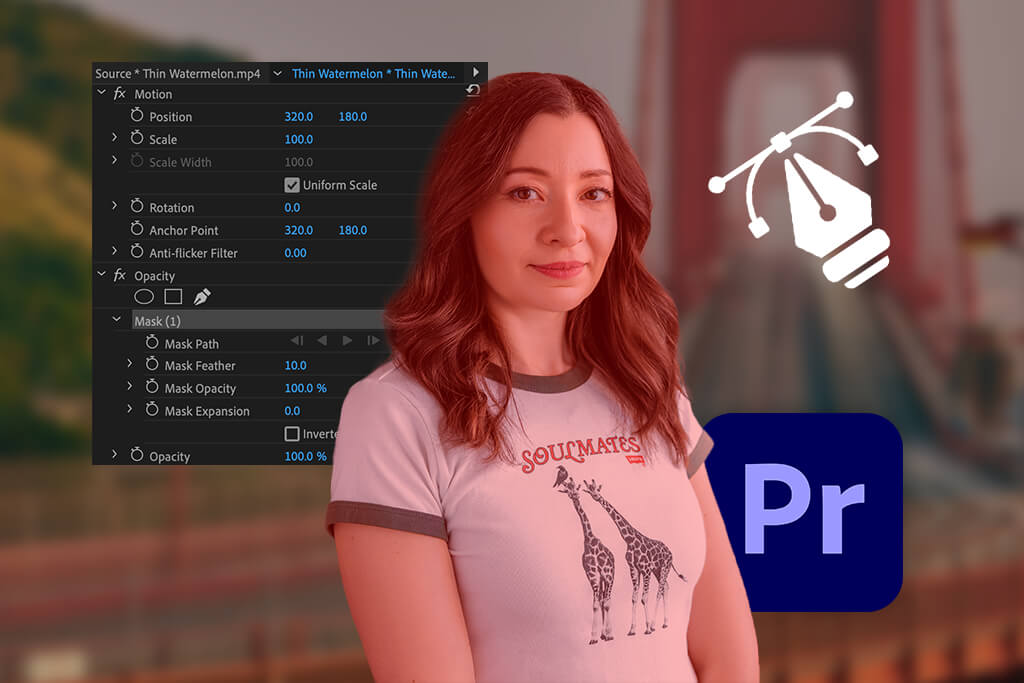Collapse the Opacity effect group
1024x683 pixels.
101,274
